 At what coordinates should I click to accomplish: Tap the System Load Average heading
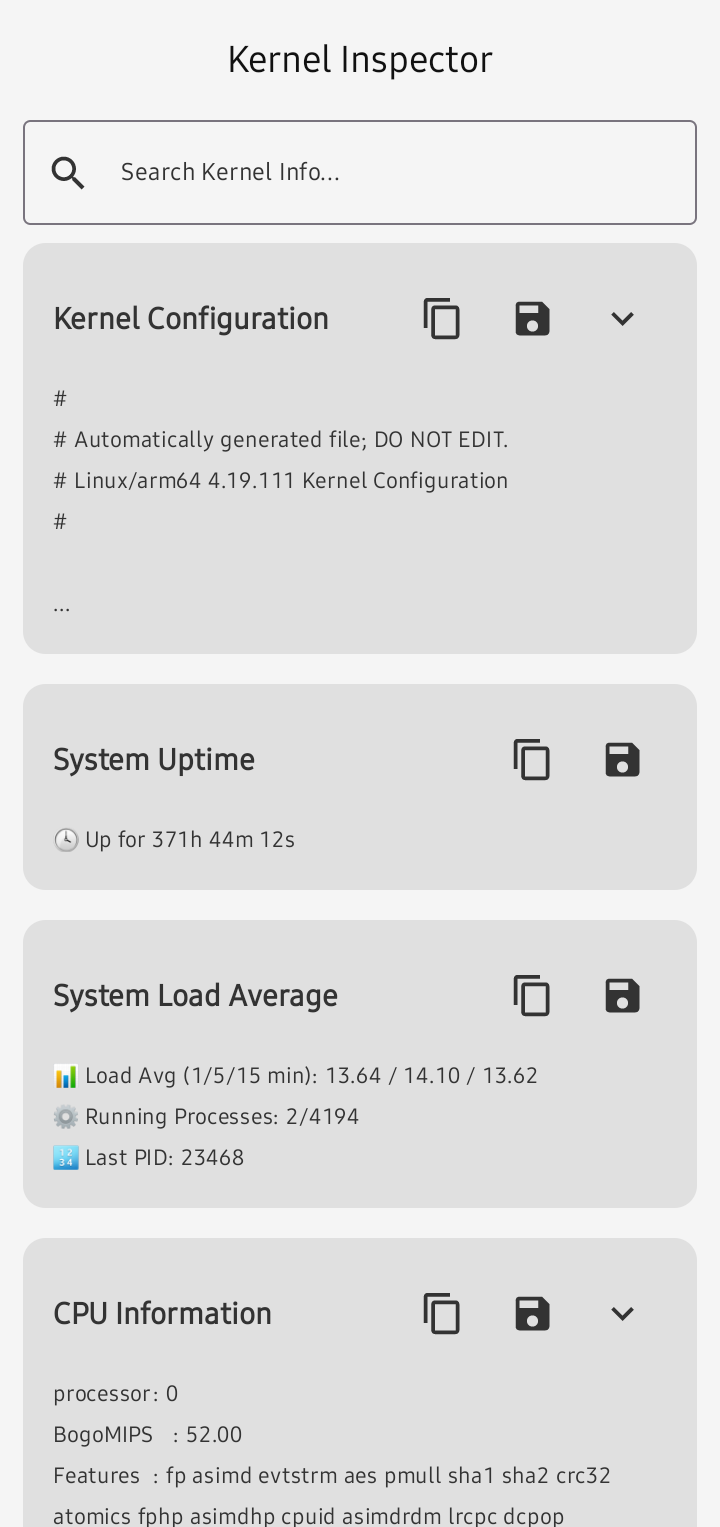[195, 996]
